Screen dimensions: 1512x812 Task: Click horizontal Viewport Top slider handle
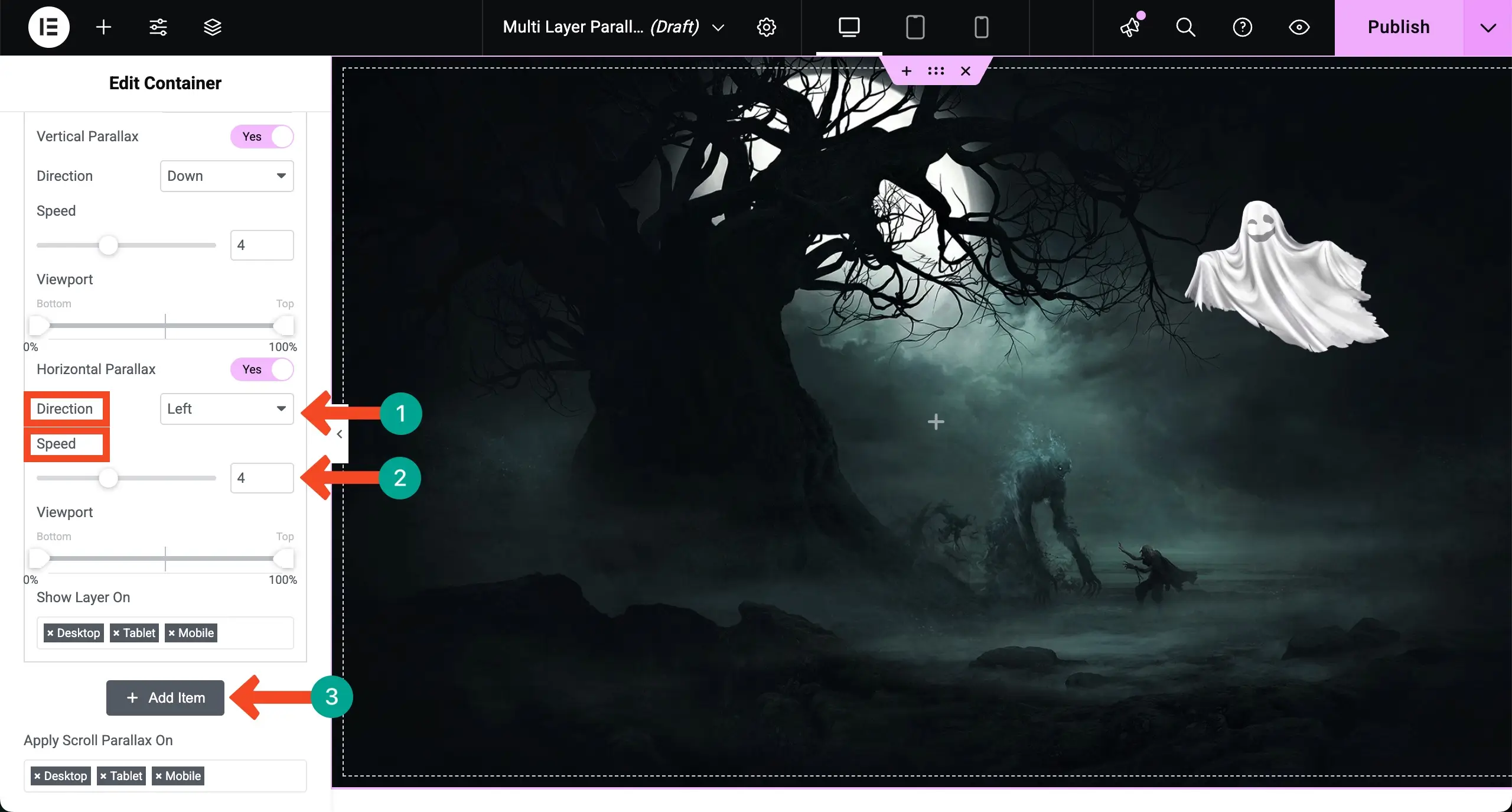[284, 558]
